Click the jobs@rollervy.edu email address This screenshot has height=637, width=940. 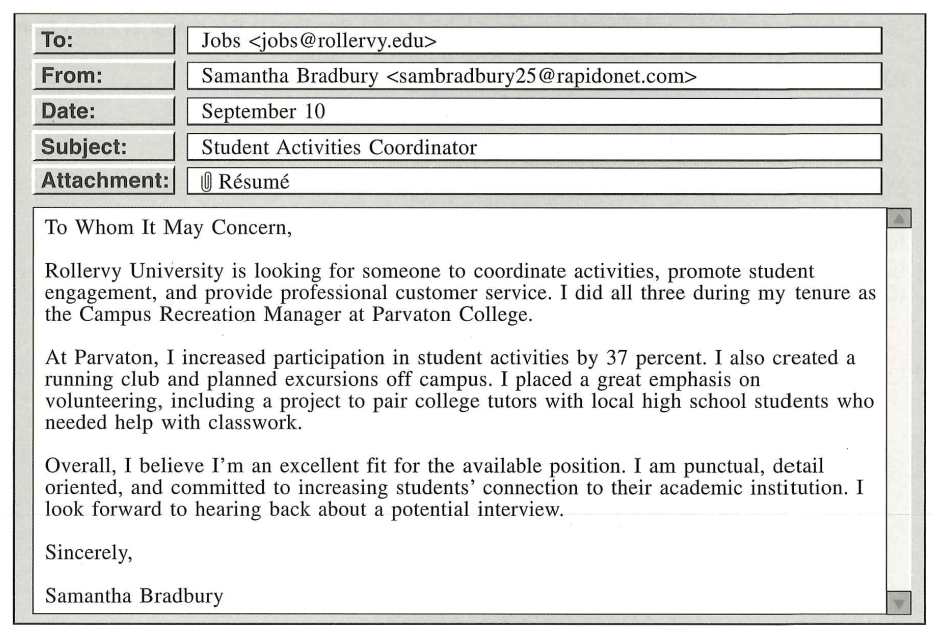click(342, 41)
